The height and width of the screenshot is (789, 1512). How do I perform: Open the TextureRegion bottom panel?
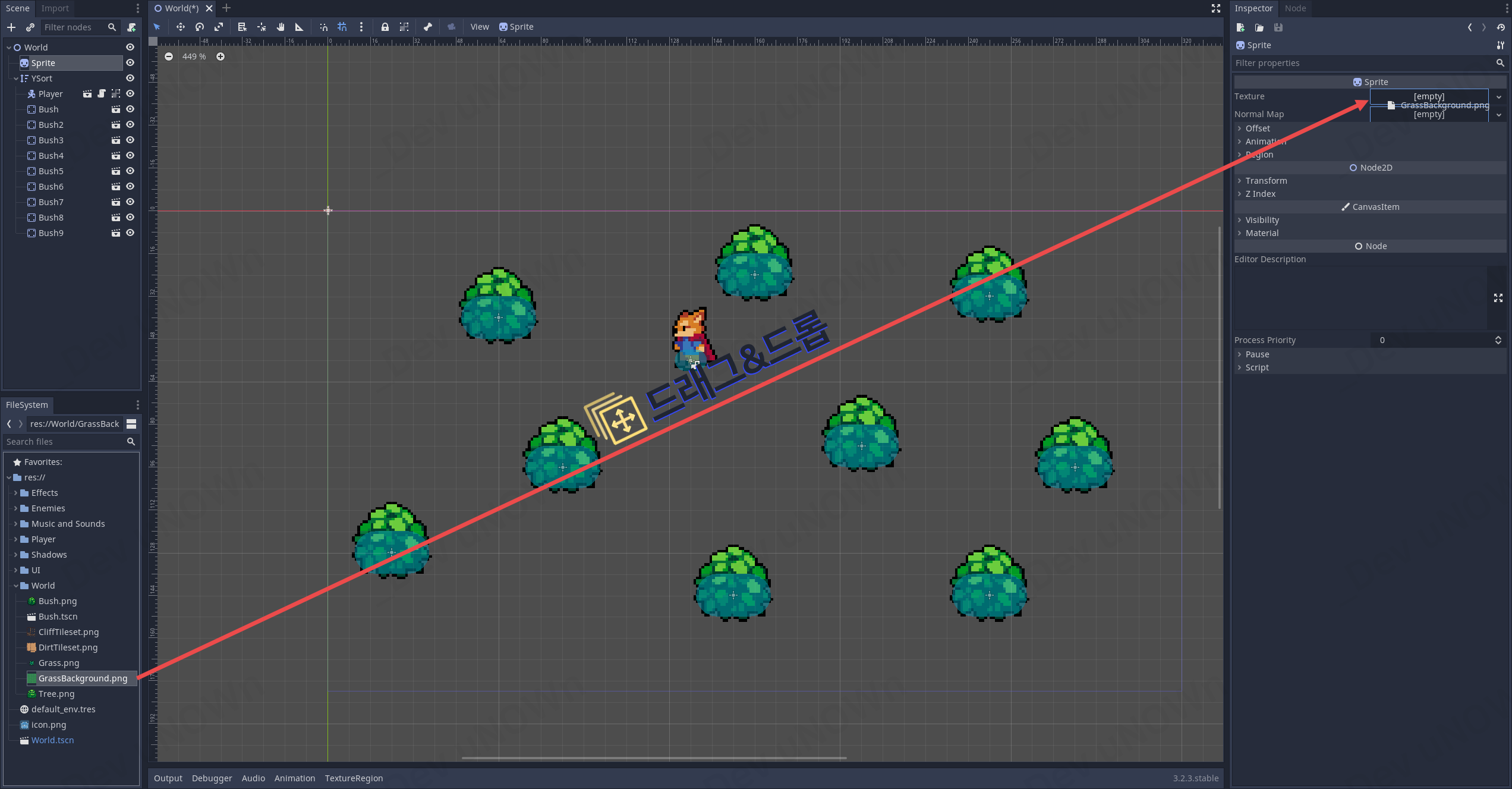pyautogui.click(x=354, y=778)
